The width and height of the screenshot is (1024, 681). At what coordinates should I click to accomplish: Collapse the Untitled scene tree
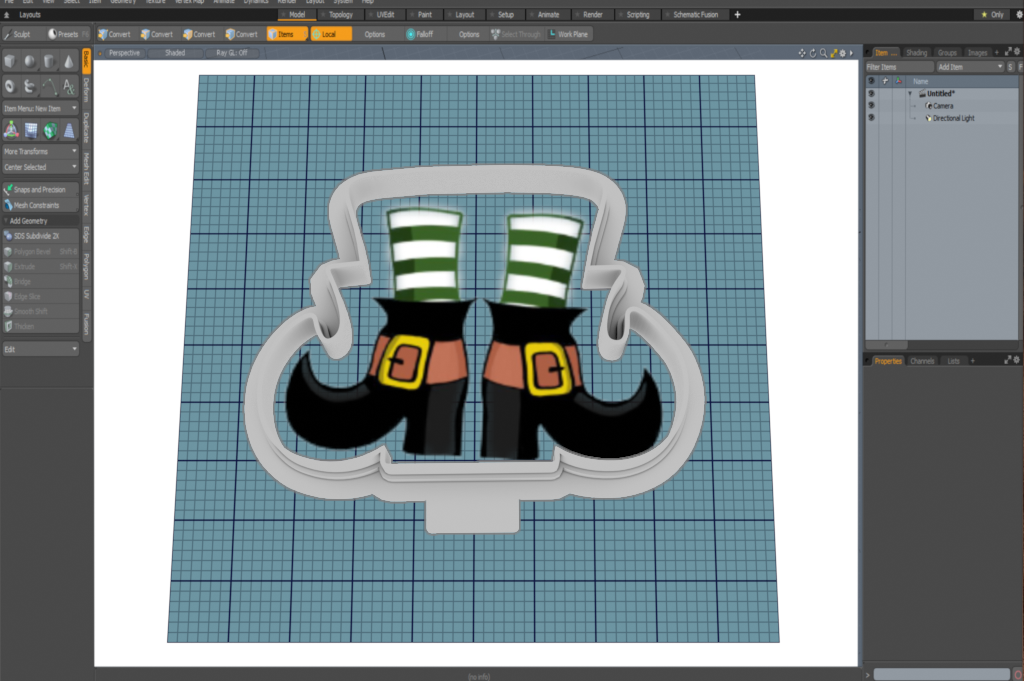[910, 93]
